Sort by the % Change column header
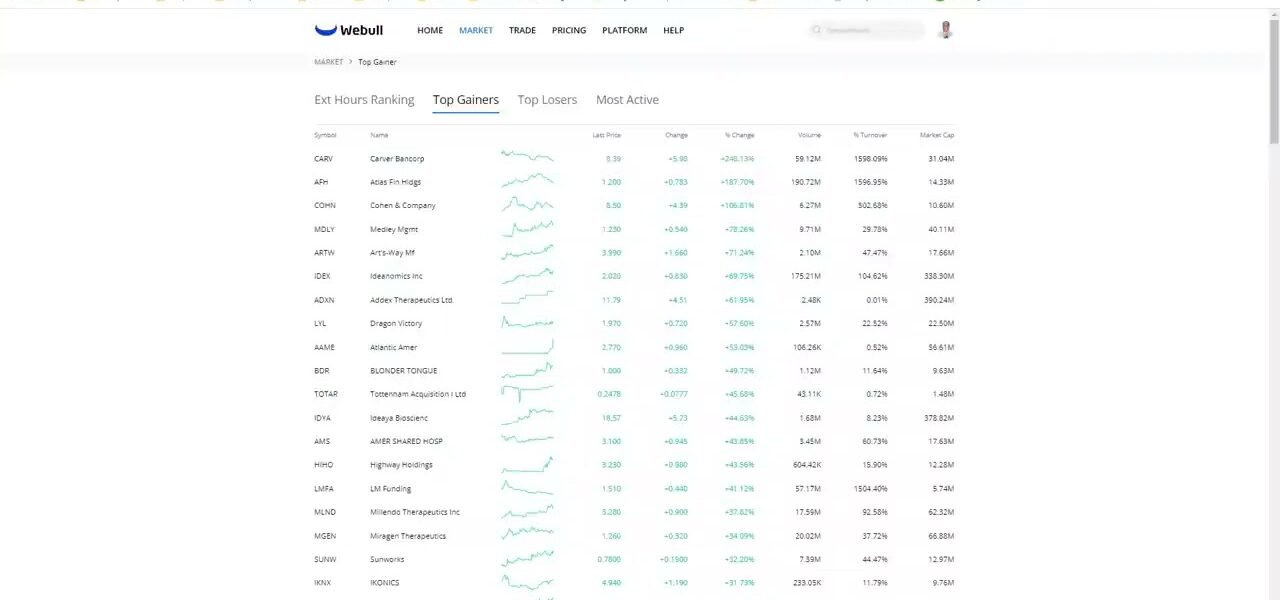This screenshot has width=1280, height=600. (x=740, y=135)
